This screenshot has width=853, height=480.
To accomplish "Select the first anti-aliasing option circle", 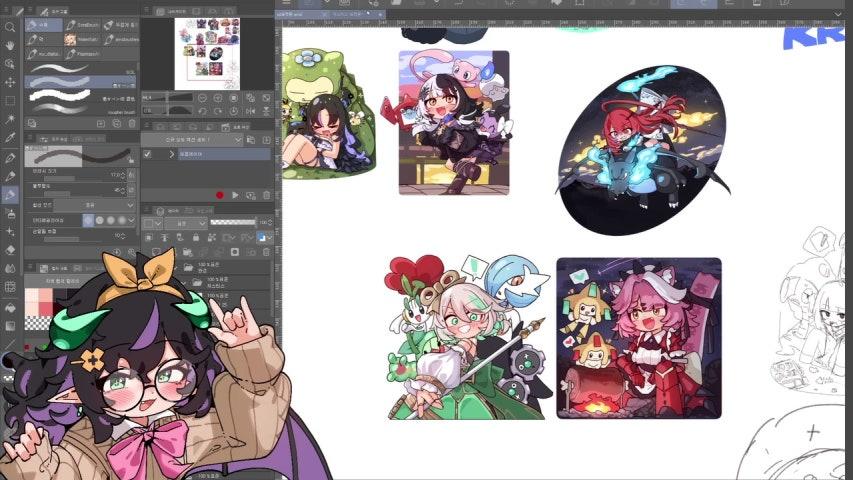I will pos(88,220).
